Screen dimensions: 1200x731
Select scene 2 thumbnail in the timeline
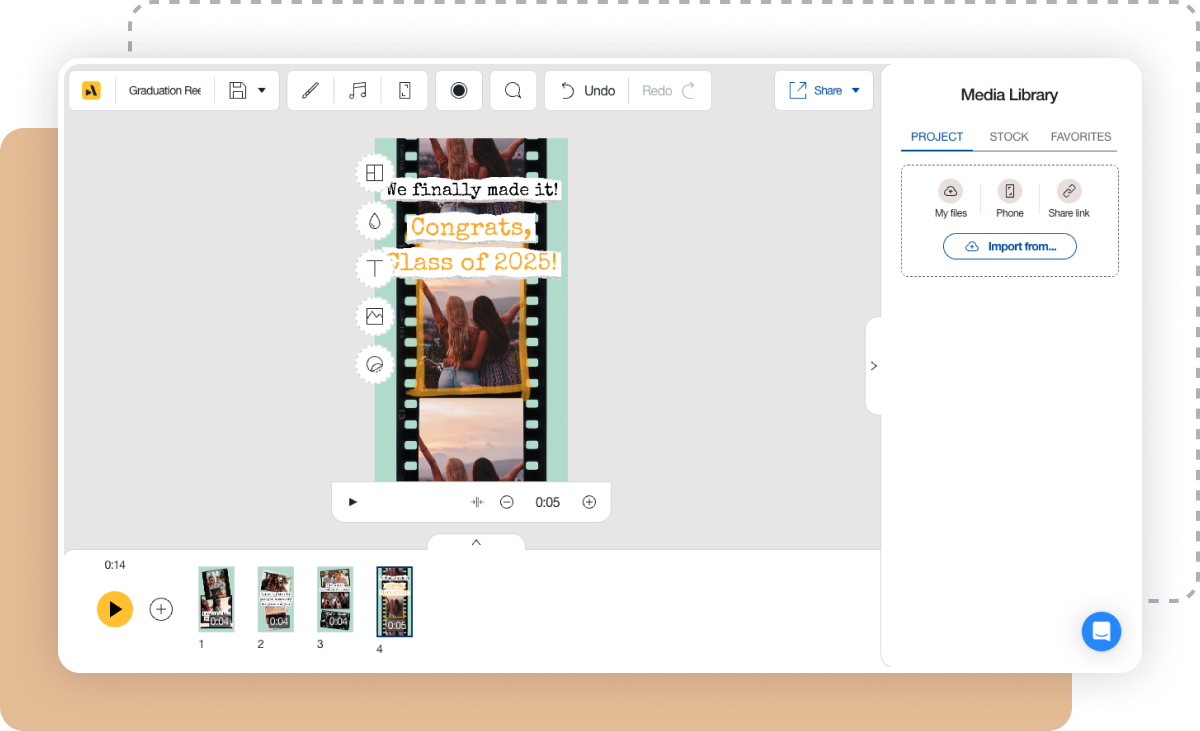[276, 600]
